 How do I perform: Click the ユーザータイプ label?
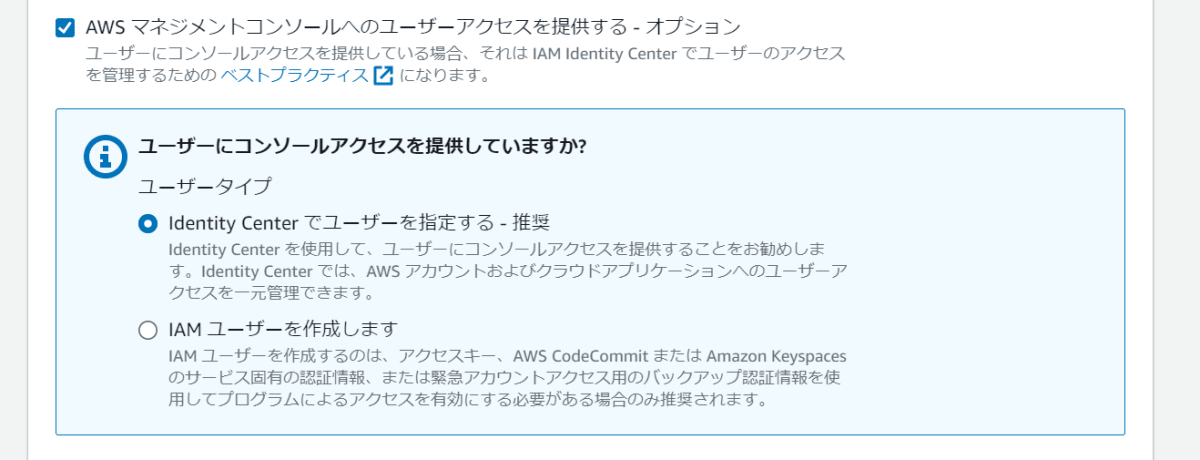point(205,186)
